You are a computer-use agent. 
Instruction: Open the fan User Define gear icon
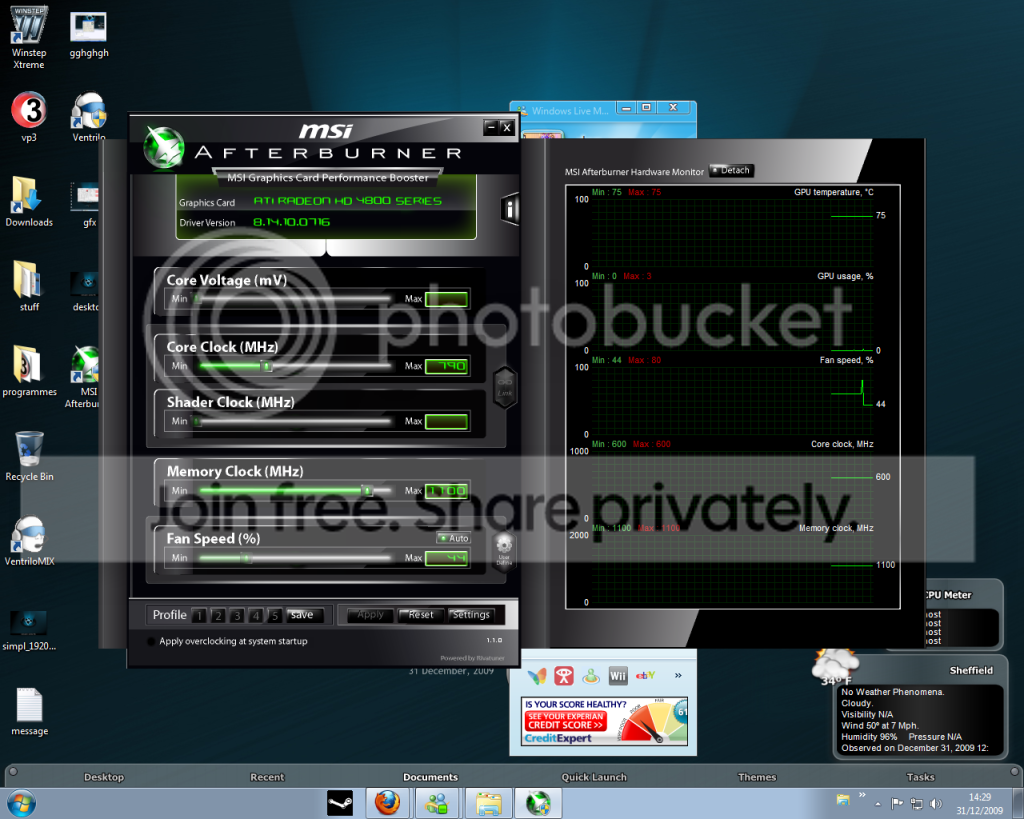(x=504, y=551)
